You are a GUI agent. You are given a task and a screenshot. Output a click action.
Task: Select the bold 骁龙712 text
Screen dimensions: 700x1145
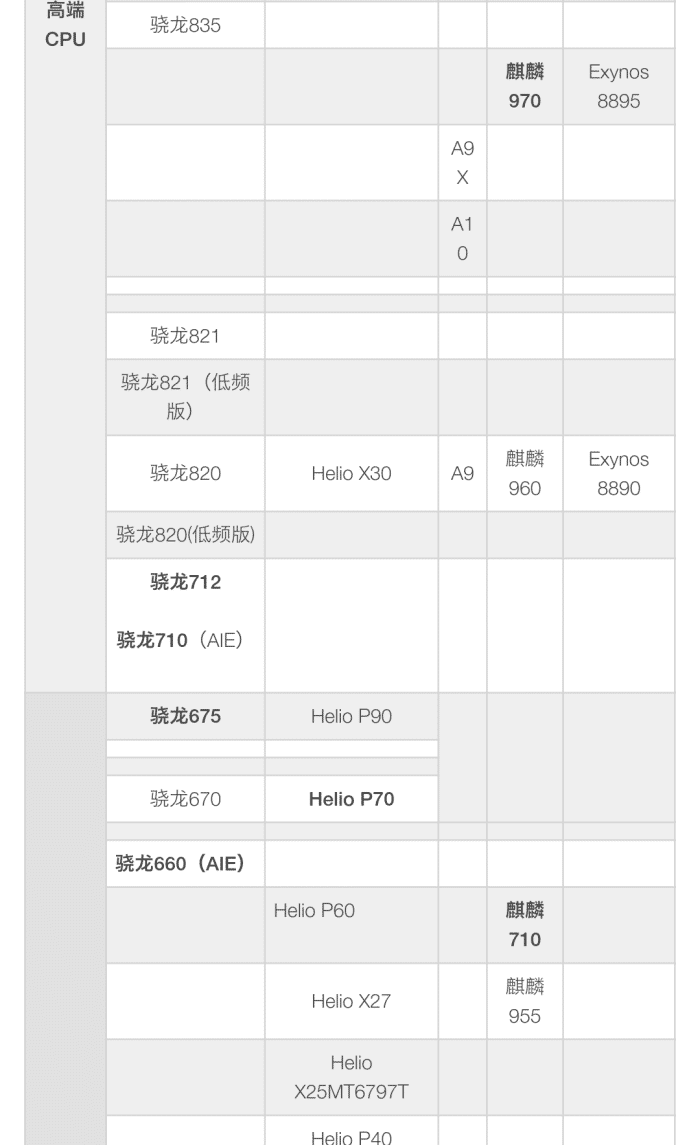click(x=185, y=582)
